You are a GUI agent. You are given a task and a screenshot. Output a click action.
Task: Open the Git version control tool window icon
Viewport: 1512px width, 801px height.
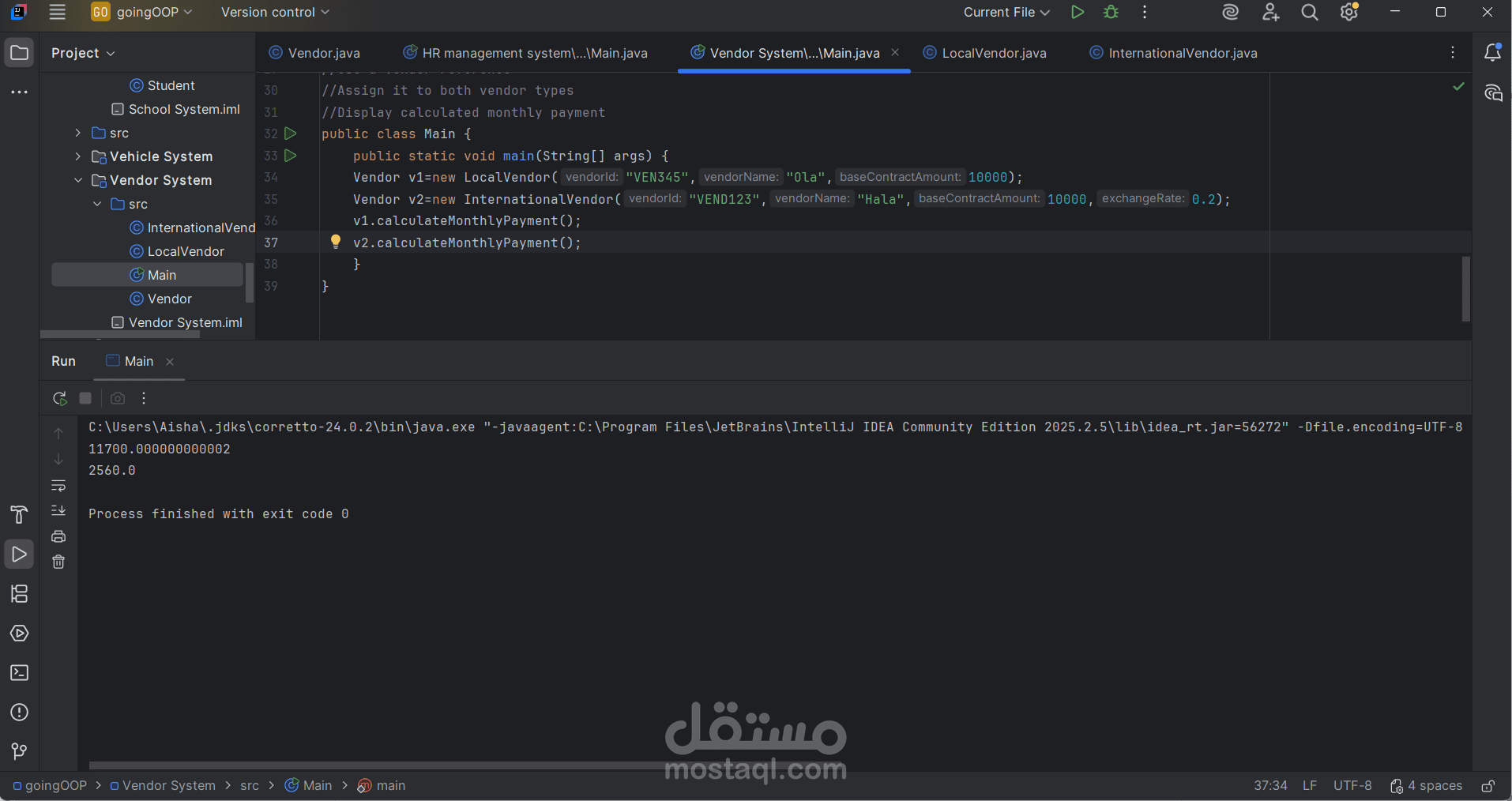(x=20, y=751)
